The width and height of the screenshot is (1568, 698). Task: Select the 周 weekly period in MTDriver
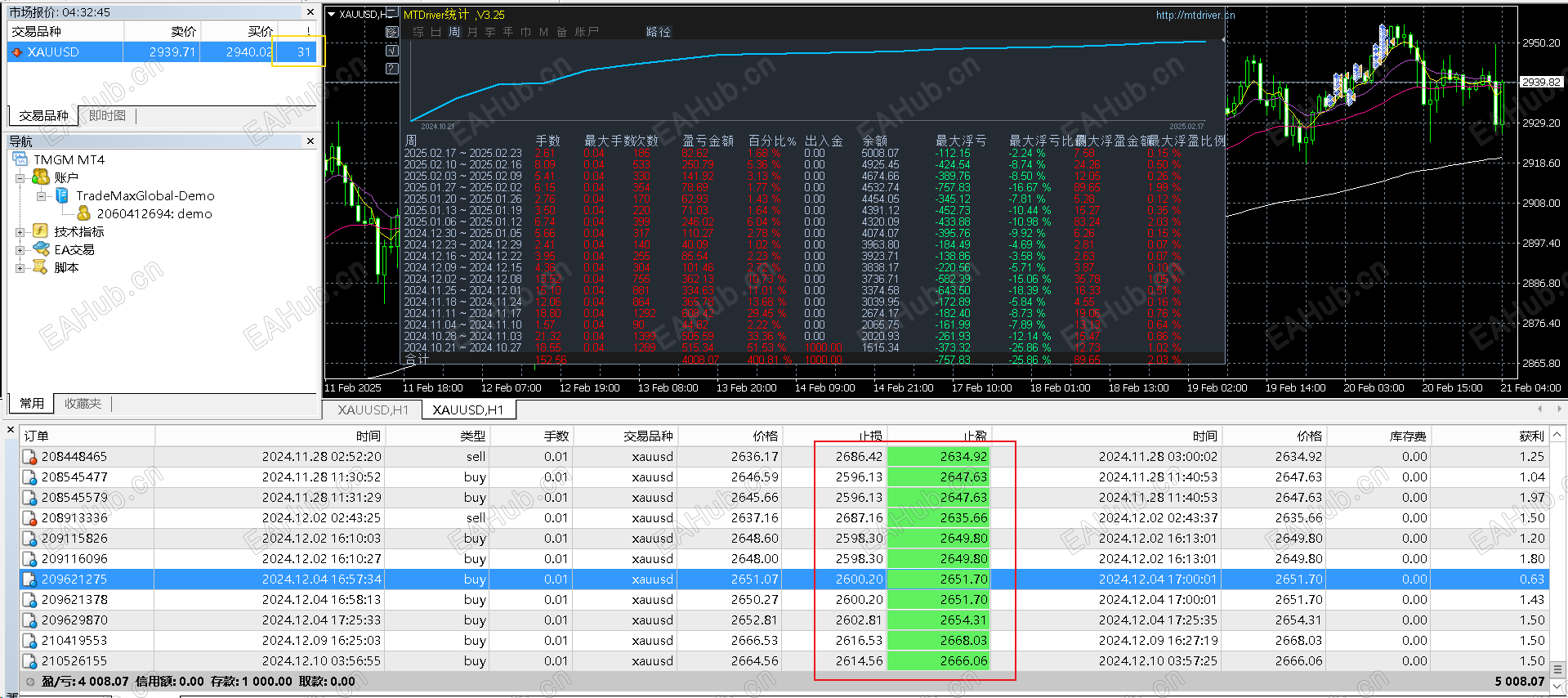[453, 32]
